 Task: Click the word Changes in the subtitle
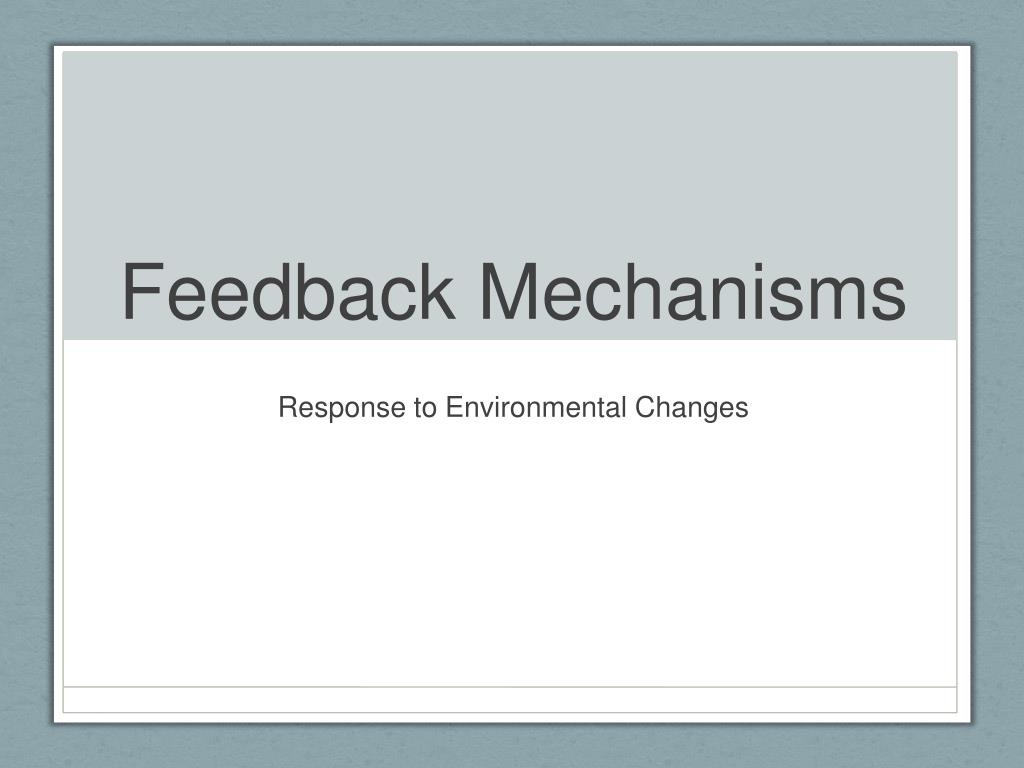click(x=692, y=408)
